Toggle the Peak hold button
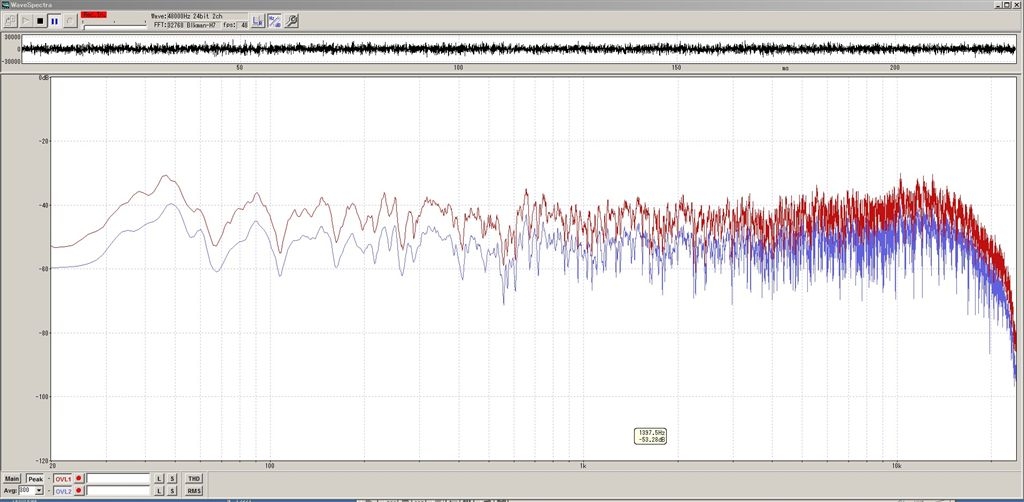 pyautogui.click(x=35, y=478)
